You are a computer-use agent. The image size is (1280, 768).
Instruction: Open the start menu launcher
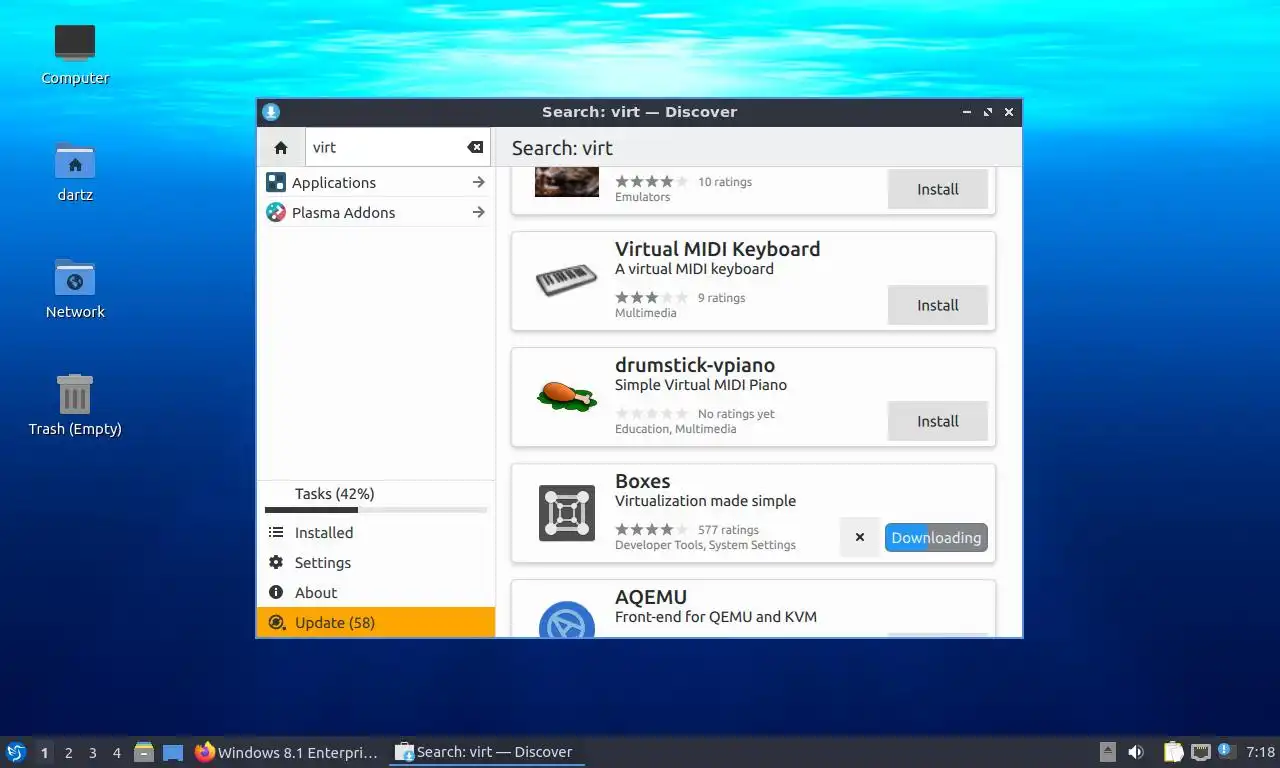click(16, 752)
